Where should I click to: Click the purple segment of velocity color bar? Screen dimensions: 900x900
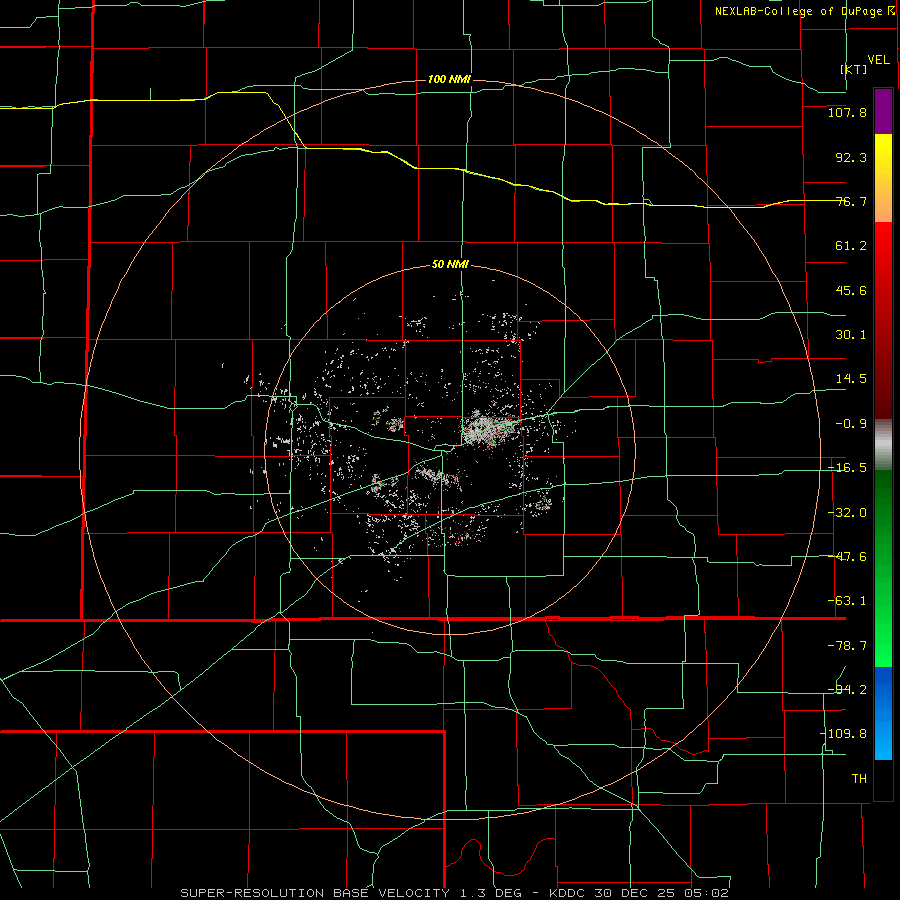(883, 111)
